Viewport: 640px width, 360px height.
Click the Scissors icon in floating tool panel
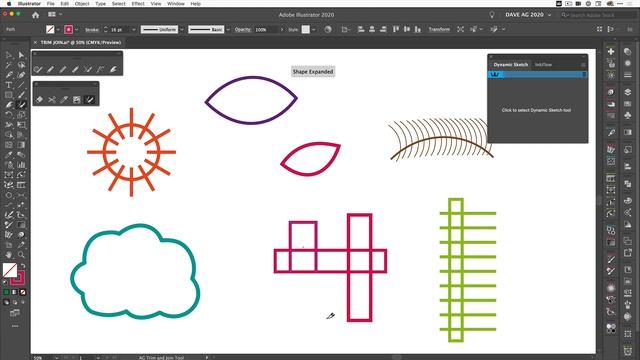(x=52, y=100)
